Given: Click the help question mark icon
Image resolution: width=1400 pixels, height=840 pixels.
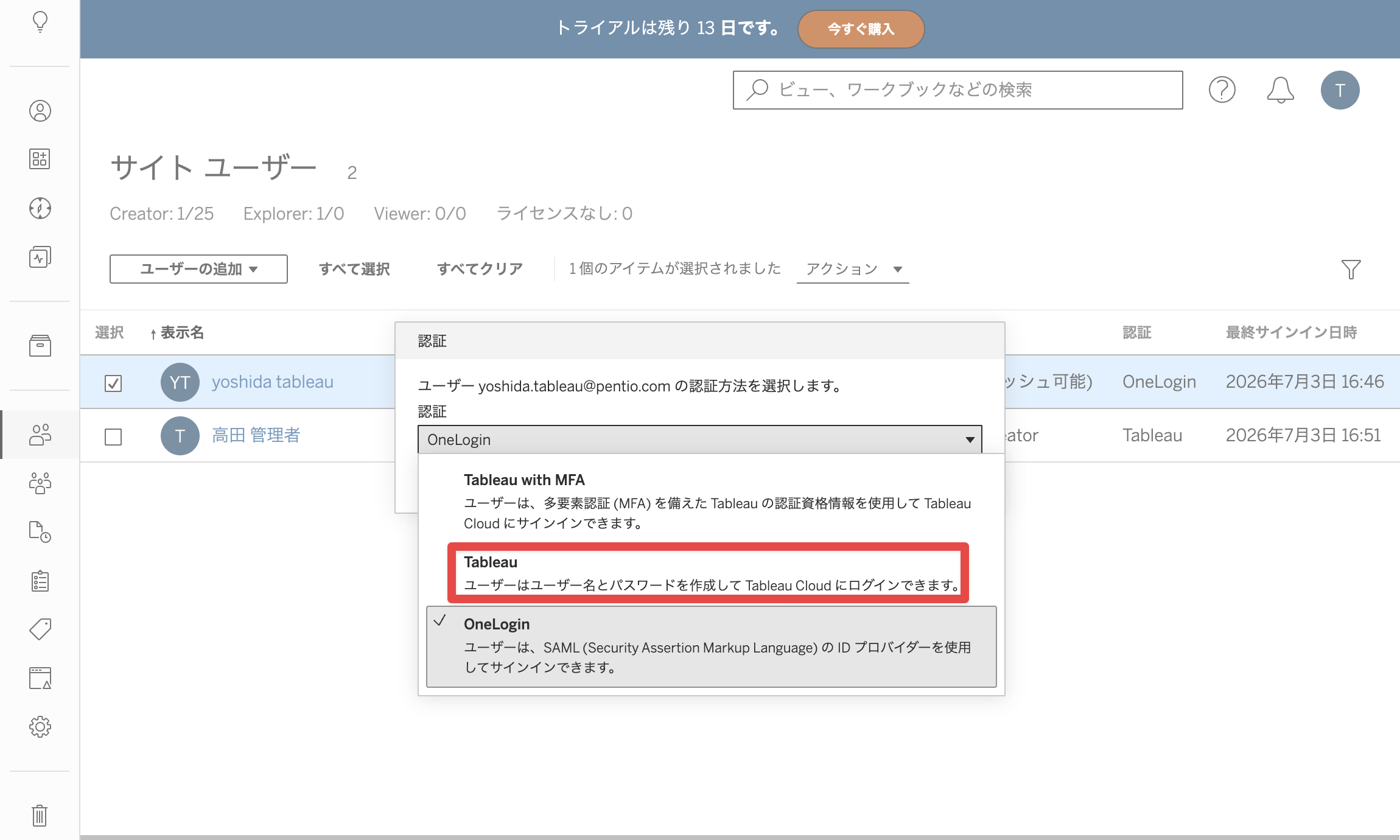Looking at the screenshot, I should [1222, 90].
